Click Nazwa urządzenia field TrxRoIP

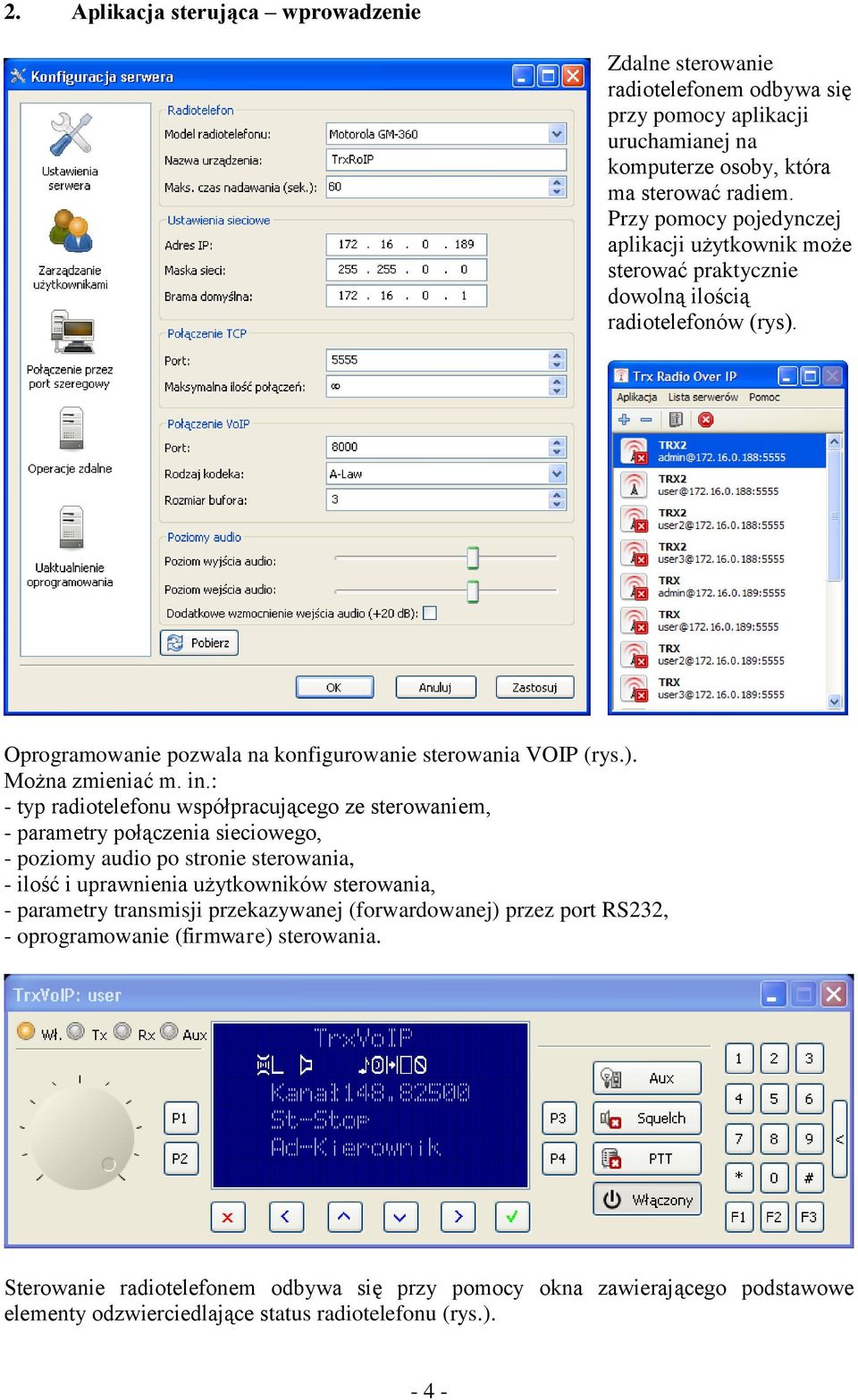[x=447, y=160]
